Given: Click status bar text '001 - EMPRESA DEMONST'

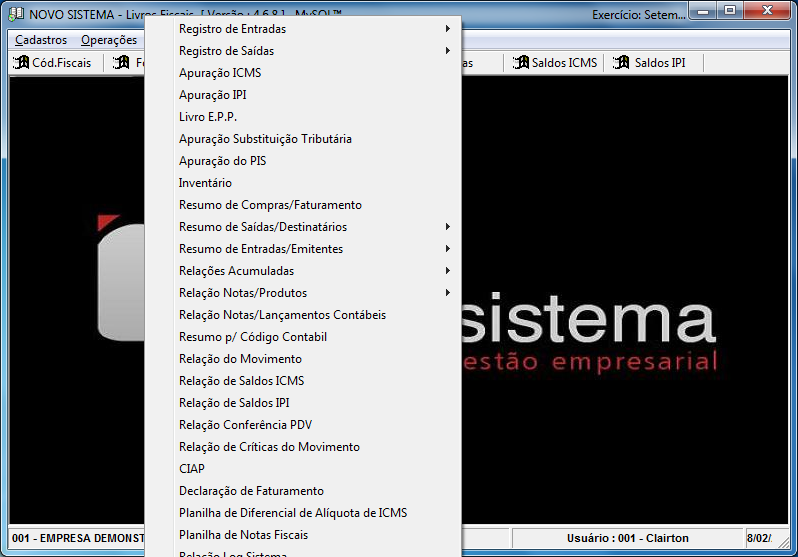Looking at the screenshot, I should 78,538.
